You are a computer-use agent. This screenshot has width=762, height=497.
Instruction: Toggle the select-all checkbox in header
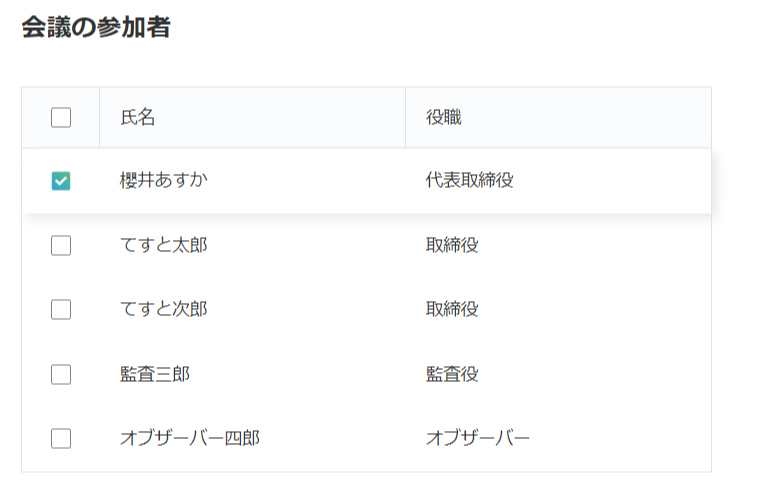[61, 118]
